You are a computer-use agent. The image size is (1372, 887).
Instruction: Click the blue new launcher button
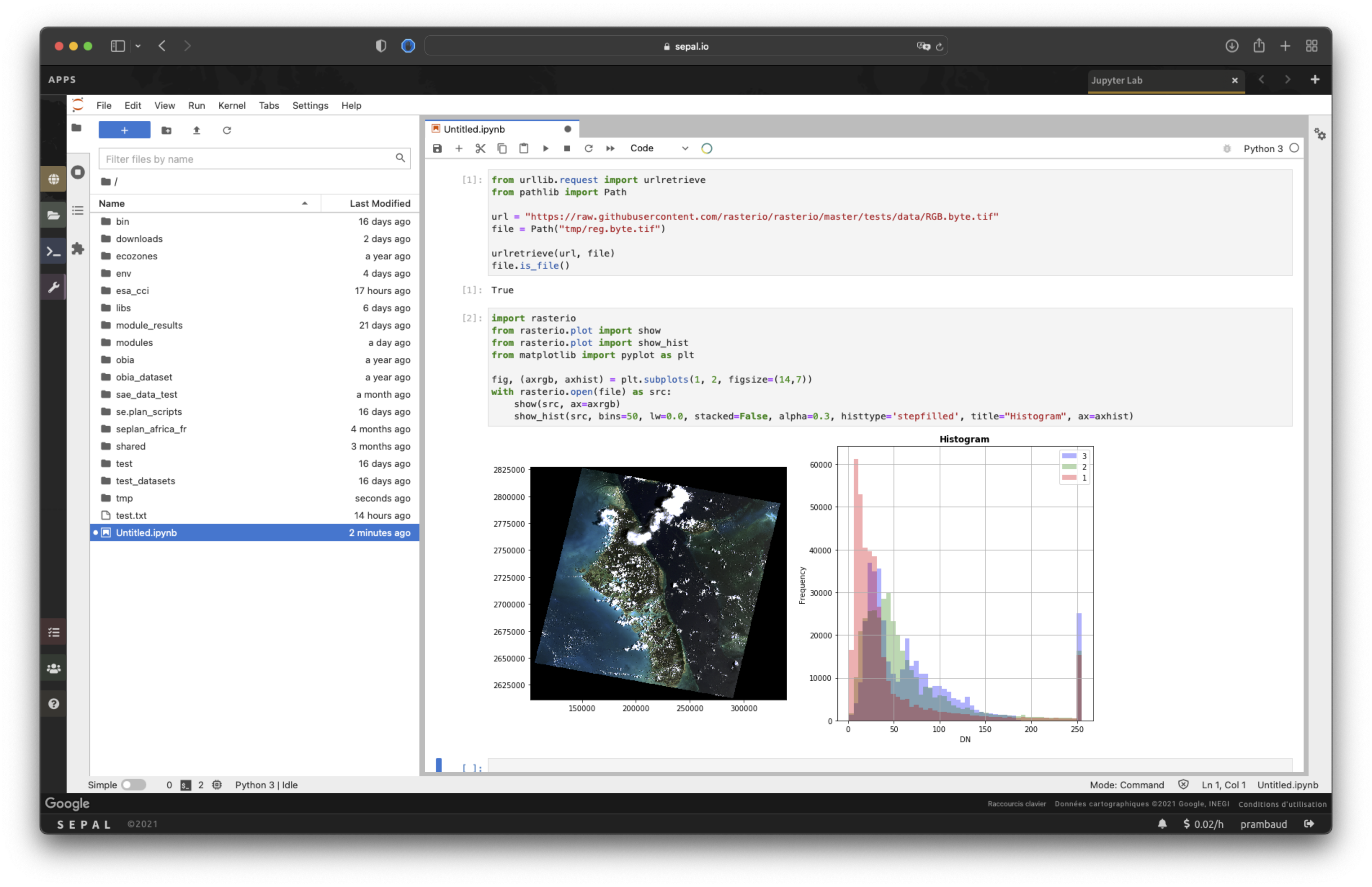point(124,130)
